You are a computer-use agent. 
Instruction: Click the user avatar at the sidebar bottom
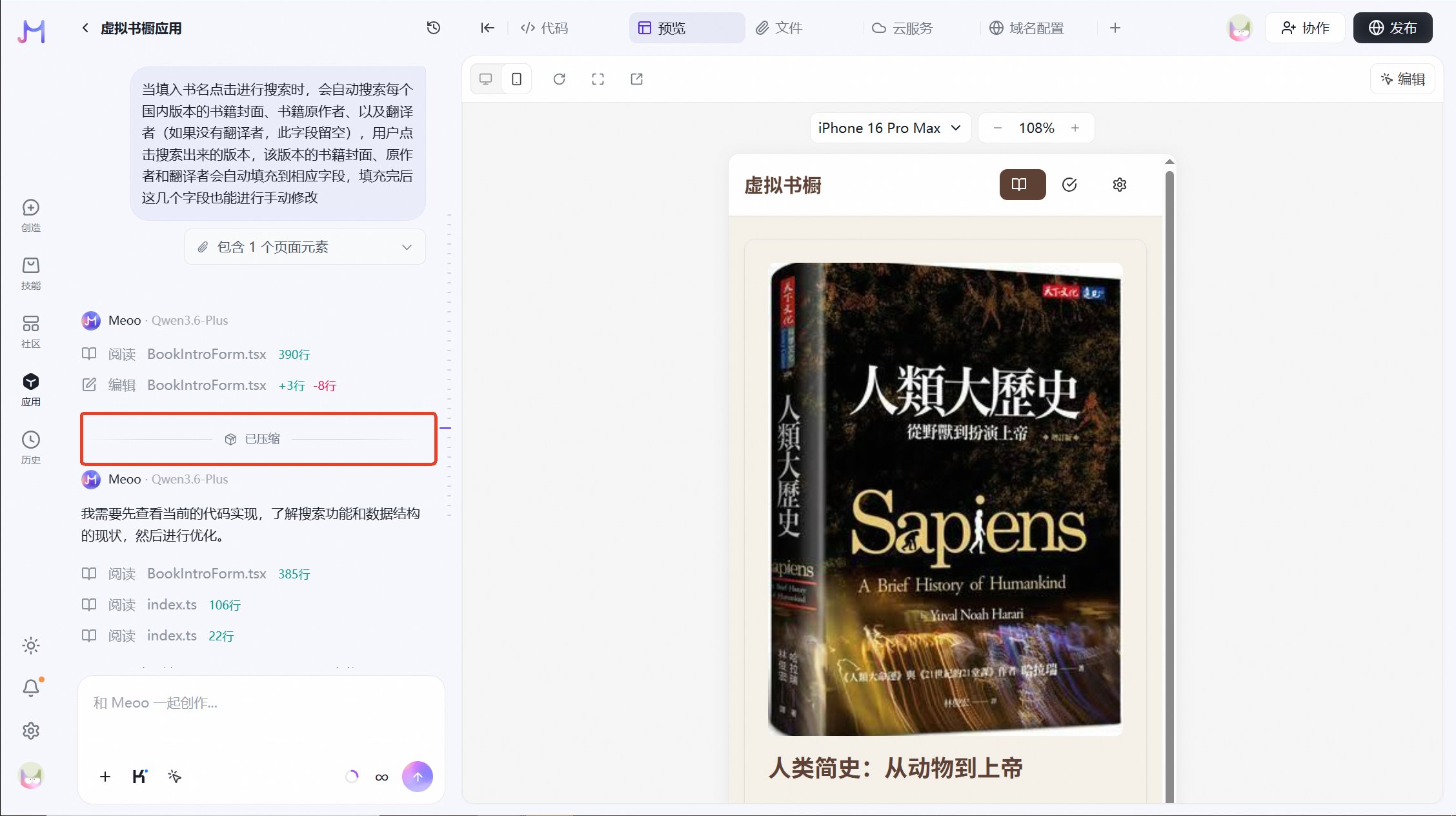point(31,775)
